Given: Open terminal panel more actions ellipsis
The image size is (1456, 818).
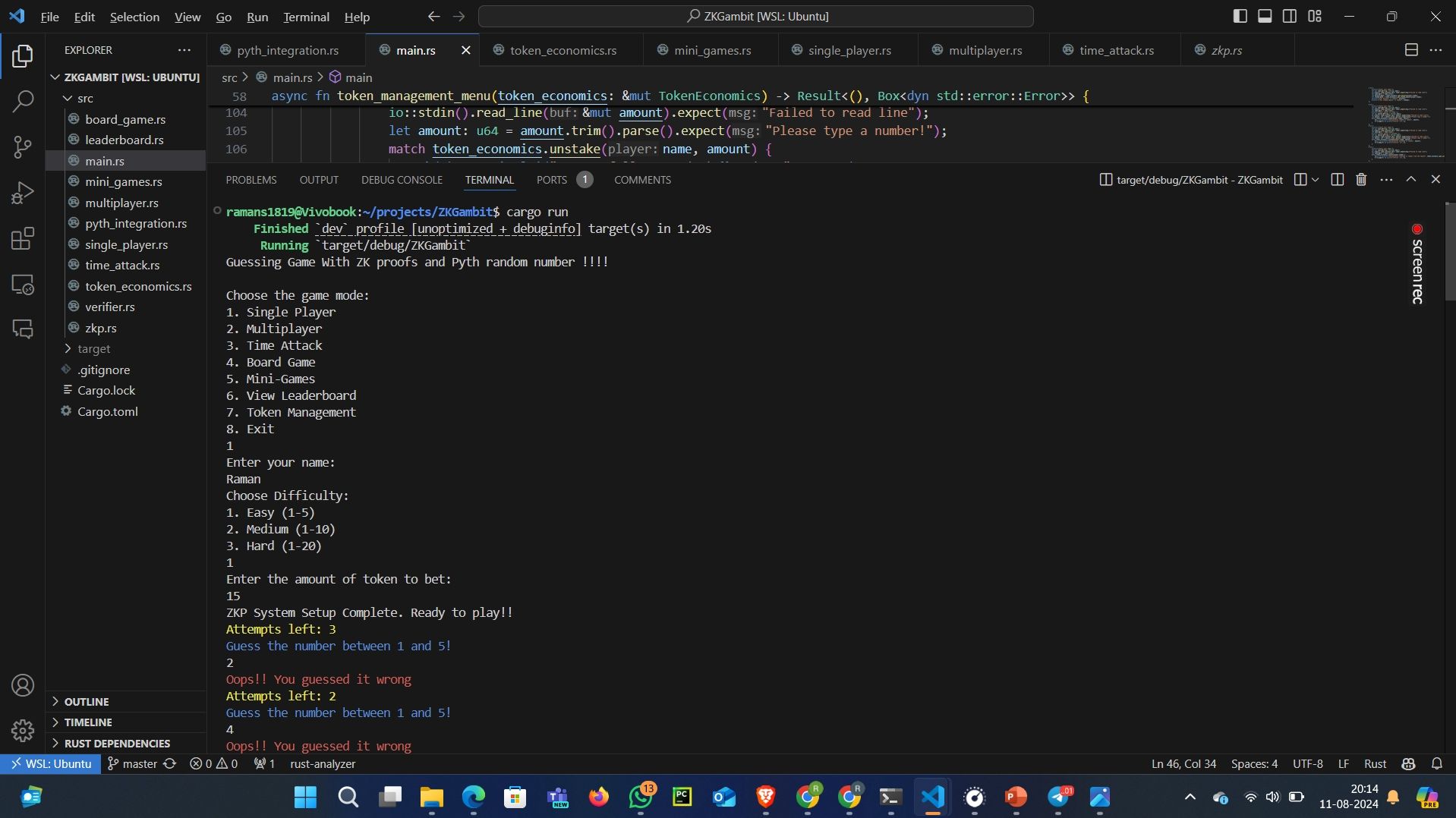Looking at the screenshot, I should click(1386, 180).
